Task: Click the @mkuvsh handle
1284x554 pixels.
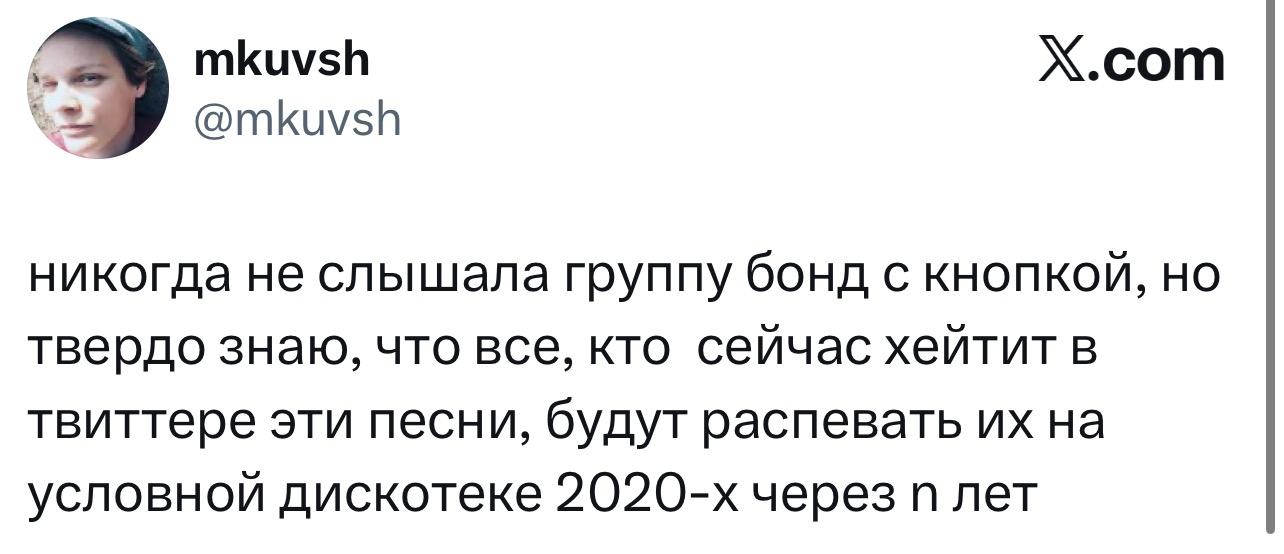Action: coord(298,121)
